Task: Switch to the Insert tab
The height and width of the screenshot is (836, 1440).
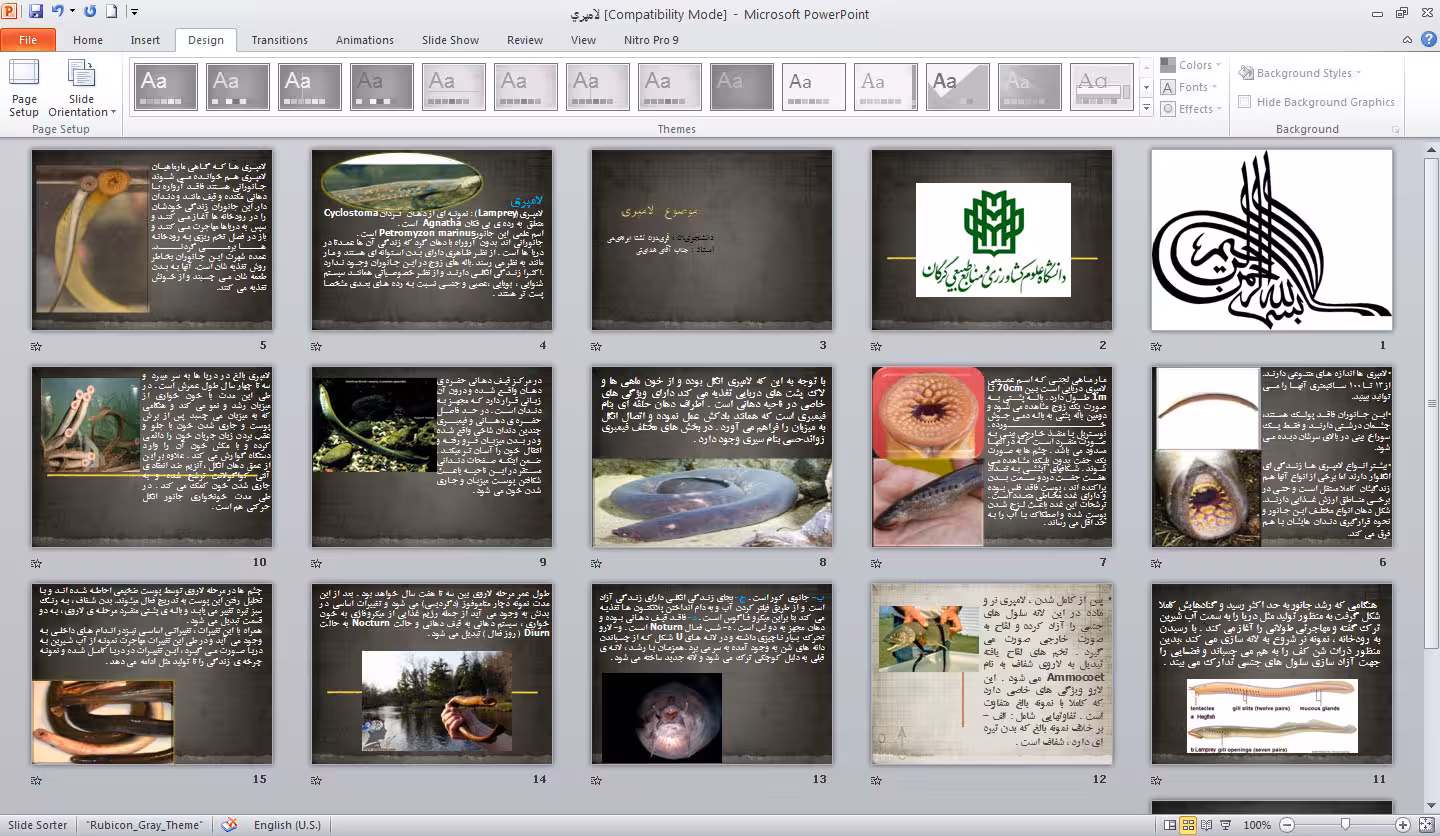Action: point(145,40)
